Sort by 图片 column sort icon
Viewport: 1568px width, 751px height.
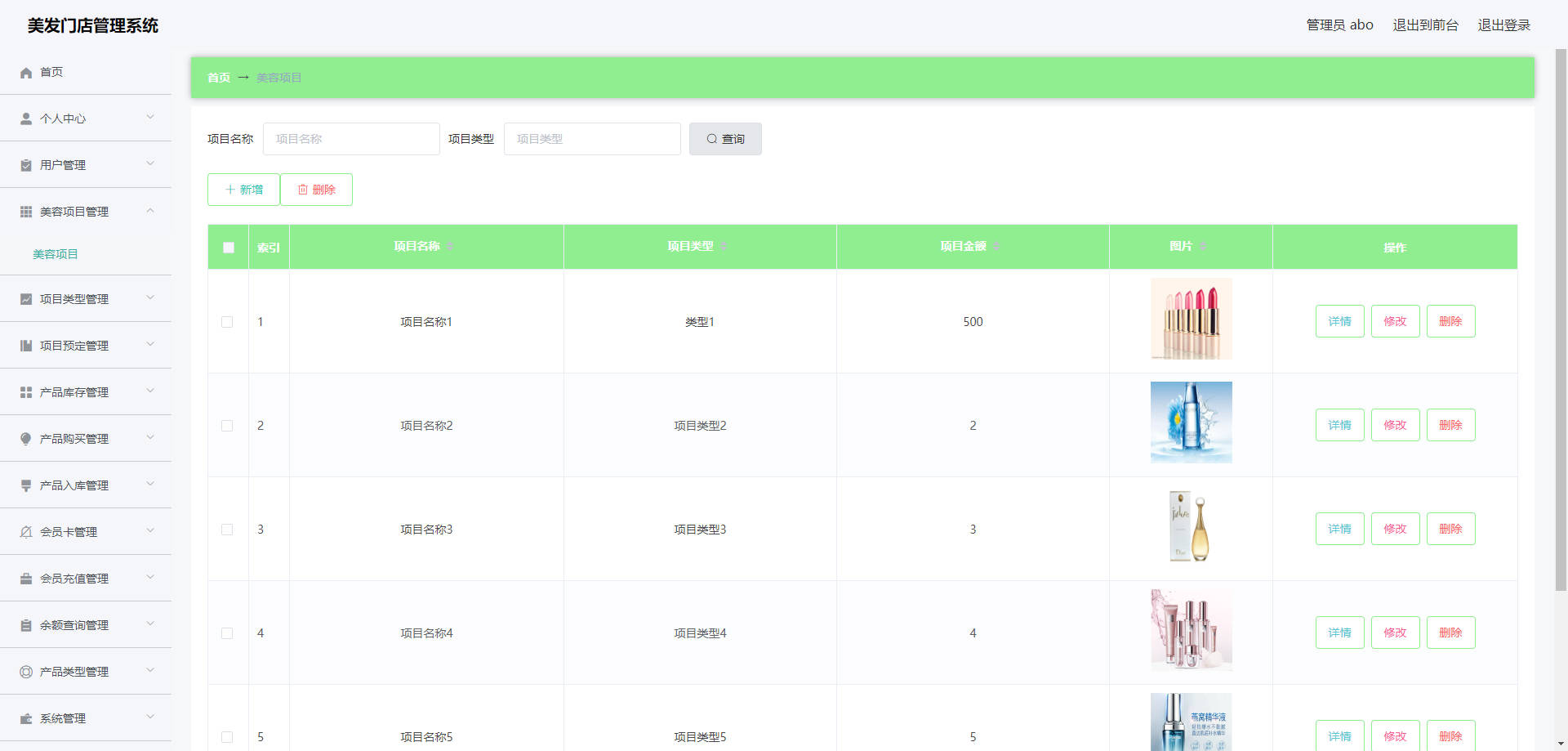click(x=1203, y=246)
